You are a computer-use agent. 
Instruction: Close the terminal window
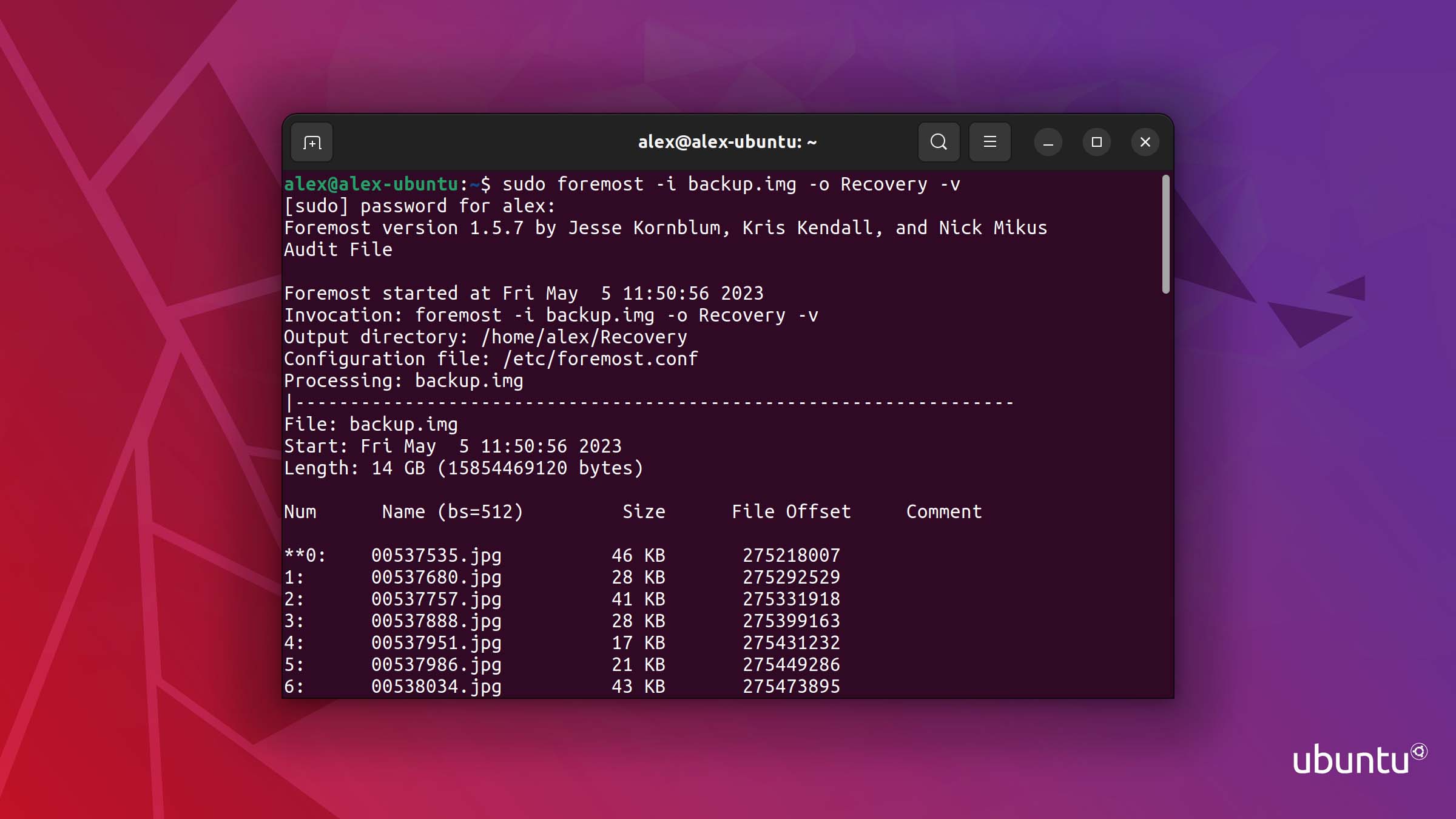[1145, 142]
